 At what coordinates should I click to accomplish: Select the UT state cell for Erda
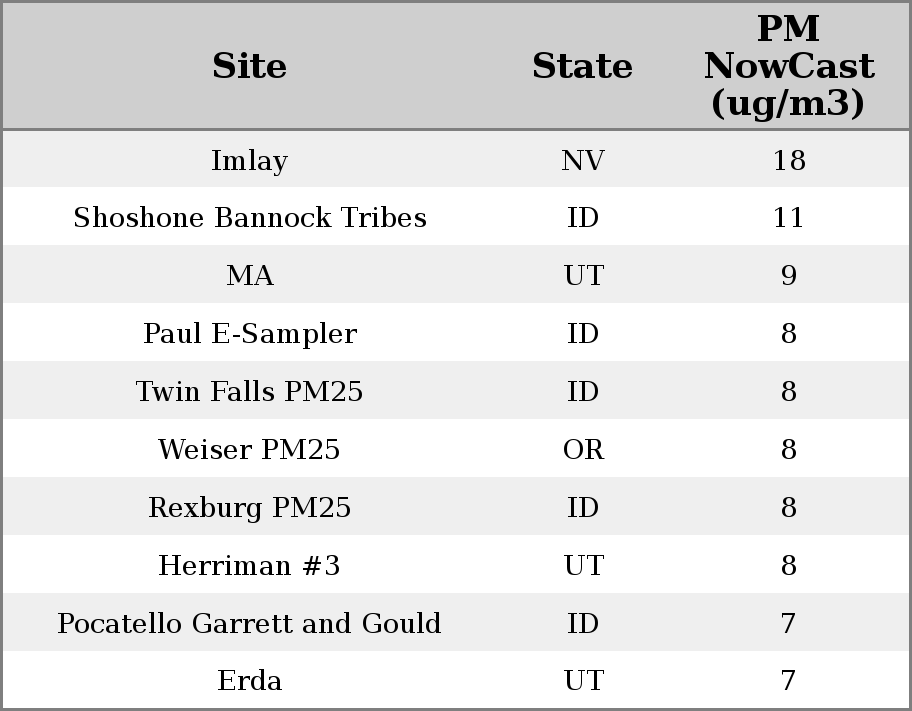point(582,681)
